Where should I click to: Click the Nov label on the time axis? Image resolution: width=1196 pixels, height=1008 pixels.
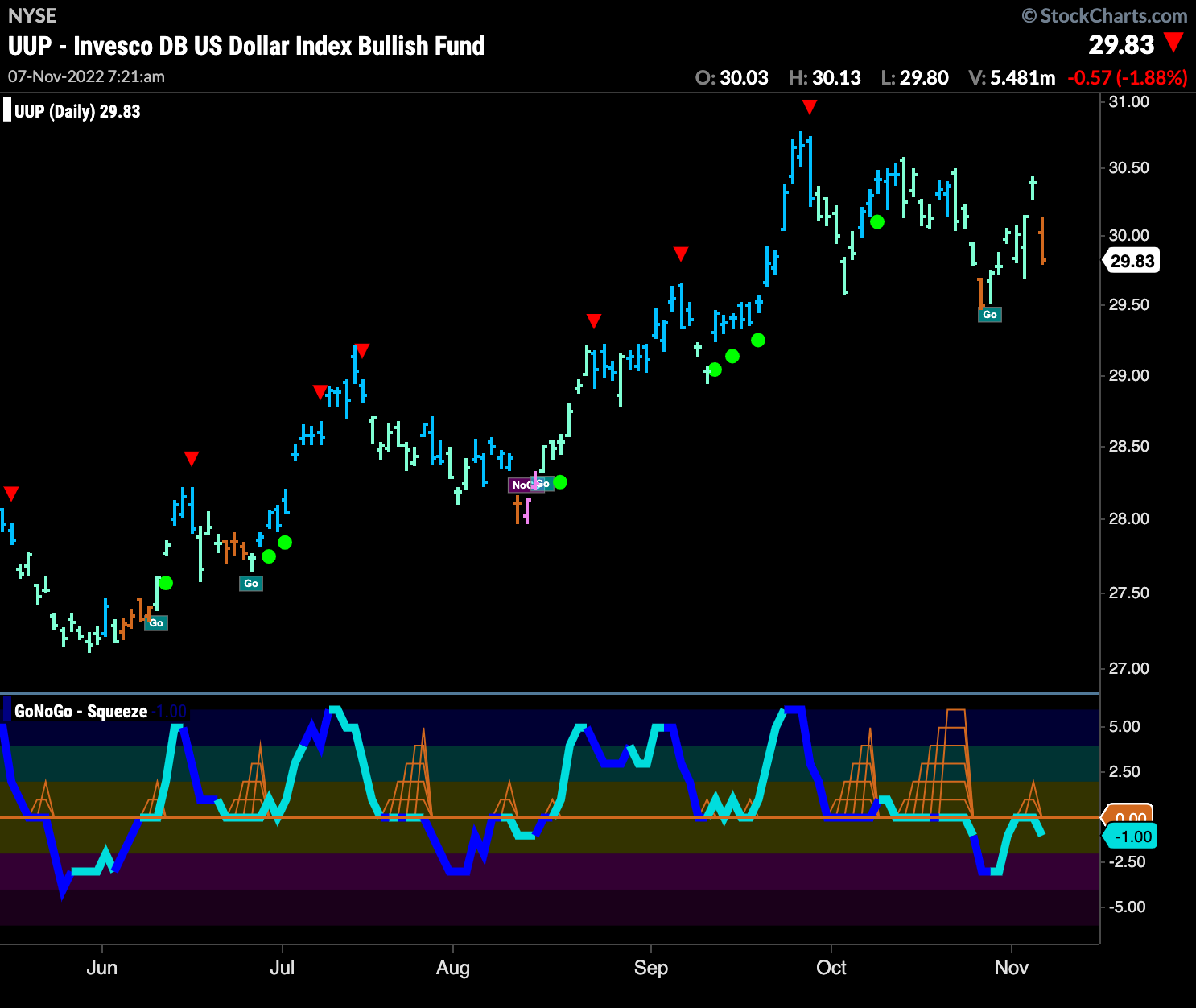pyautogui.click(x=1012, y=967)
